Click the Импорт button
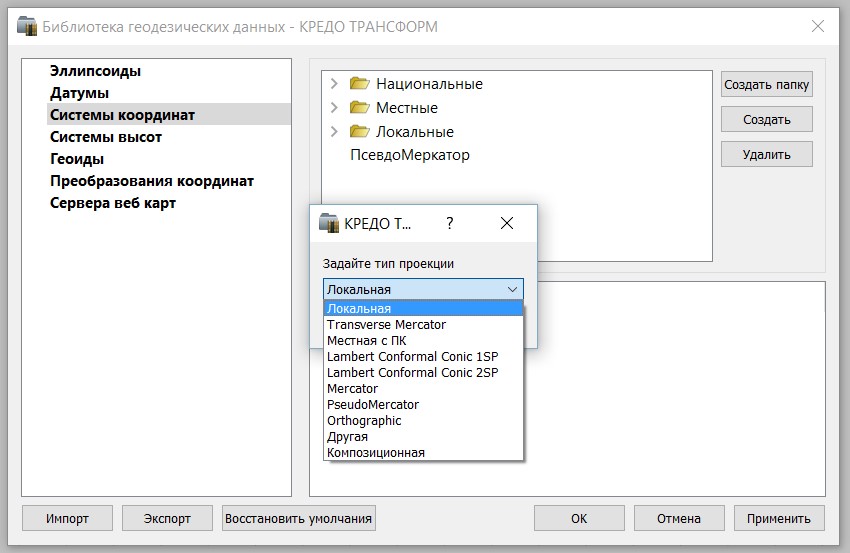Screen dimensions: 850x553 [x=67, y=518]
